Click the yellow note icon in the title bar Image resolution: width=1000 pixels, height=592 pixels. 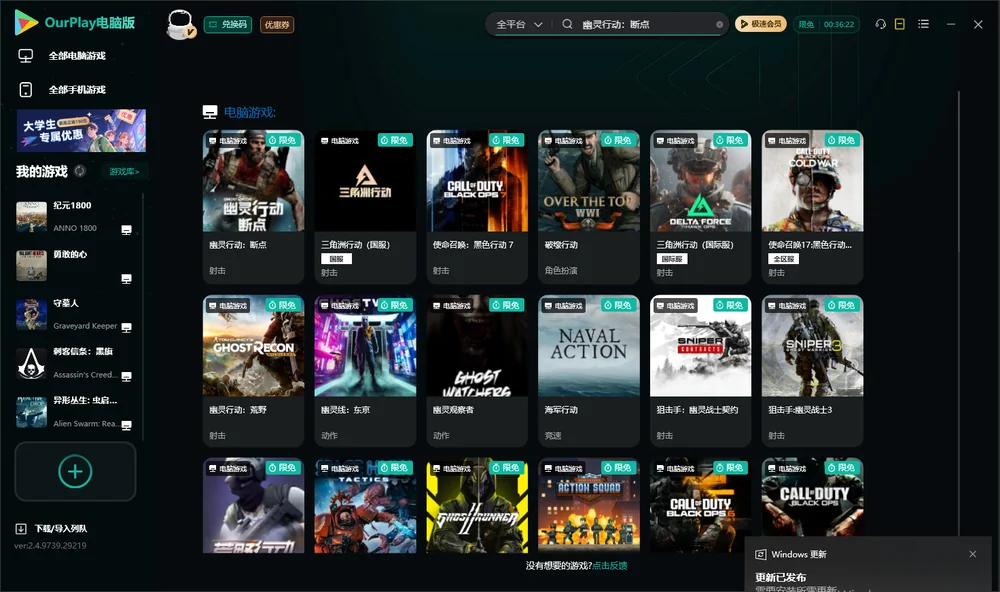coord(900,24)
